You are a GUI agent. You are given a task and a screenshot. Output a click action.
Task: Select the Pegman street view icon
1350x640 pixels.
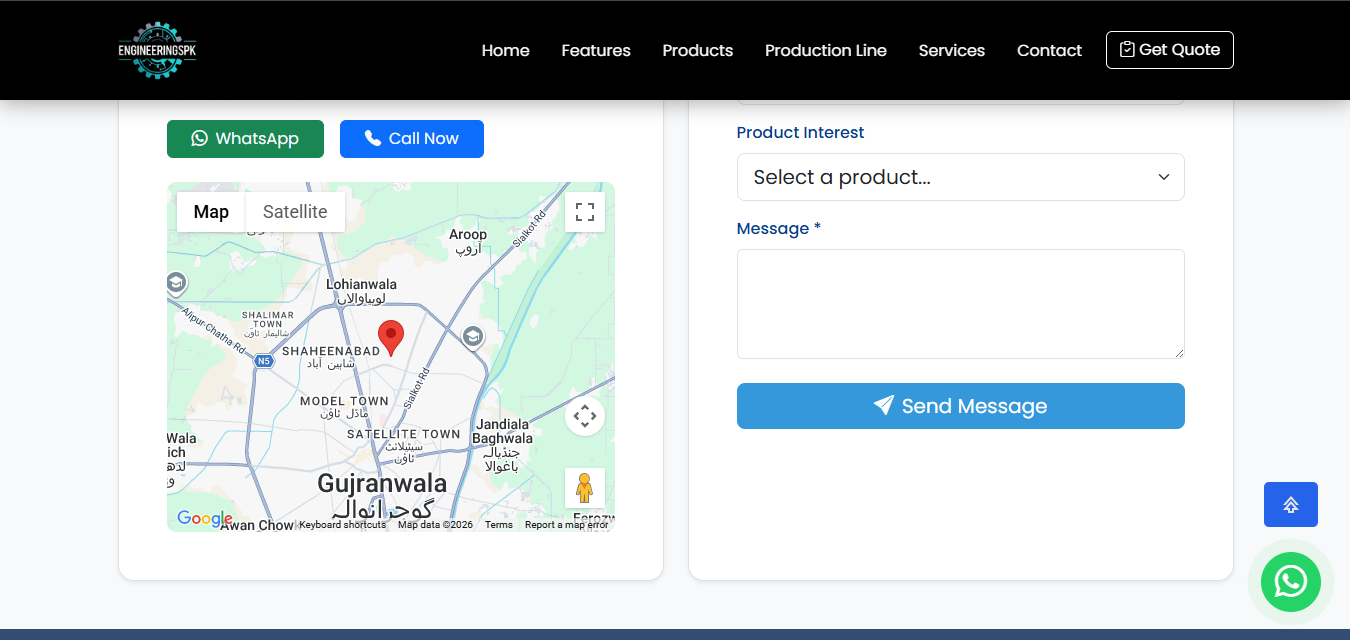pos(584,489)
